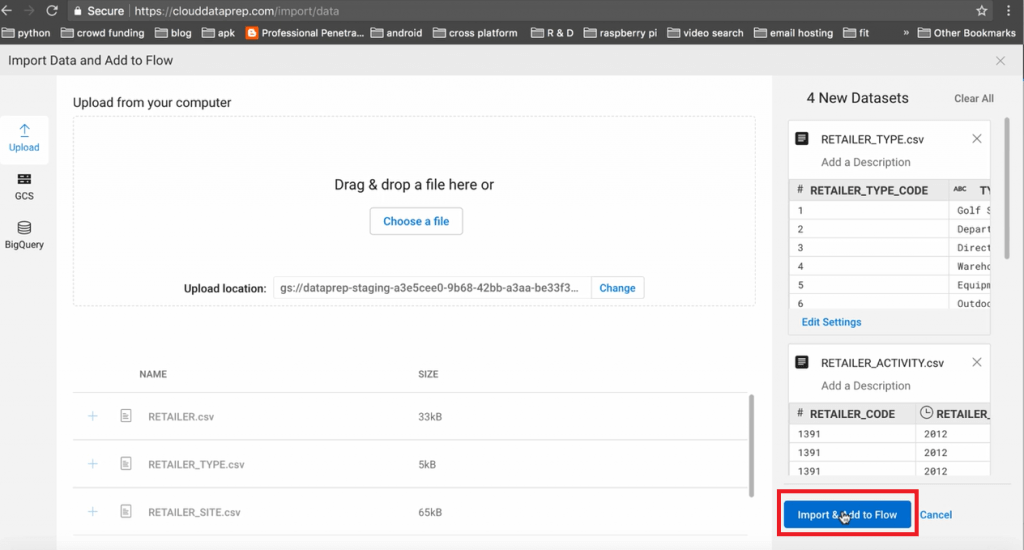
Task: Add RETAILER_TYPE.csv using its plus icon
Action: 93,464
